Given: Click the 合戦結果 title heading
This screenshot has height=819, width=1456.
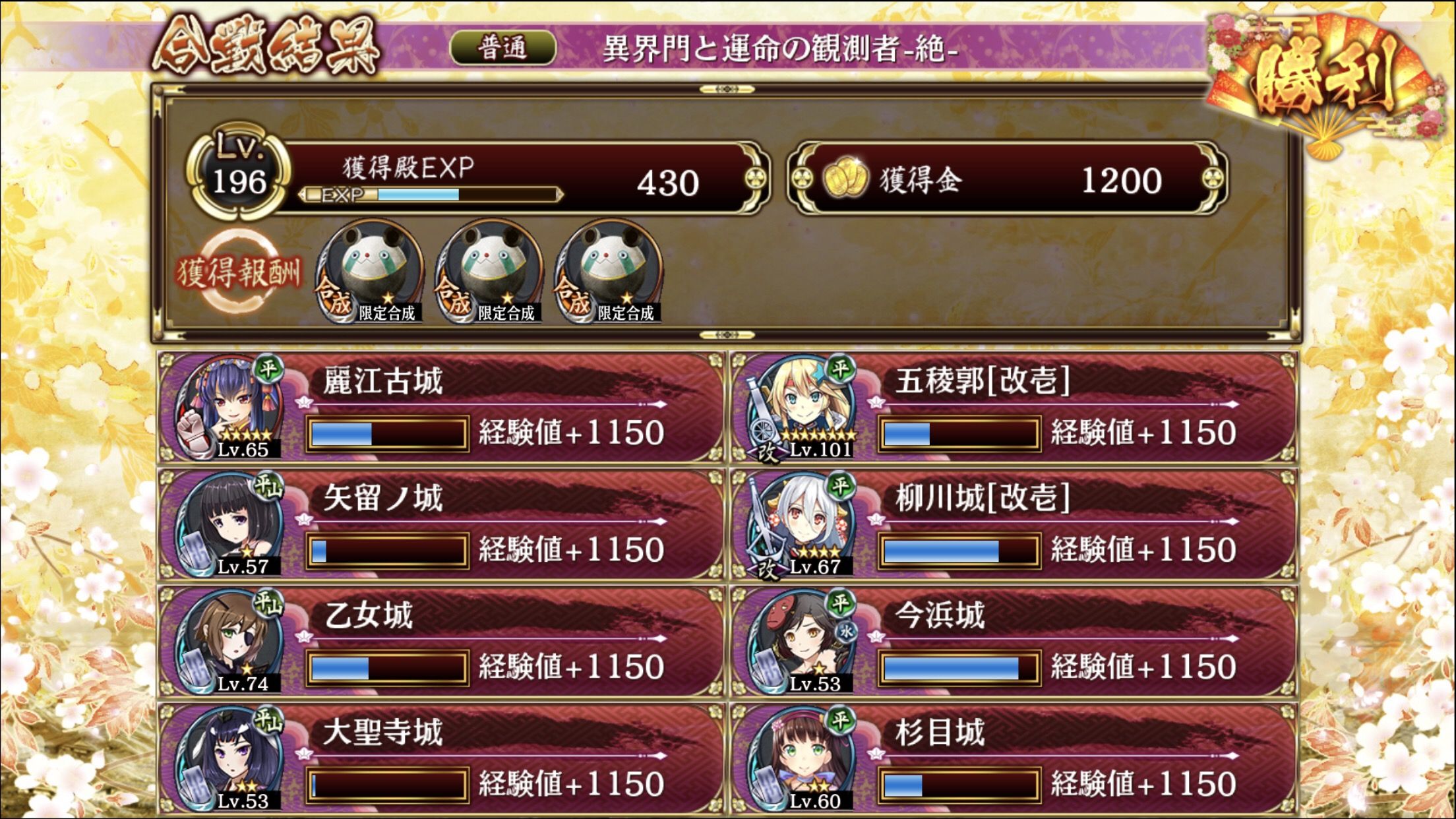Looking at the screenshot, I should (266, 46).
